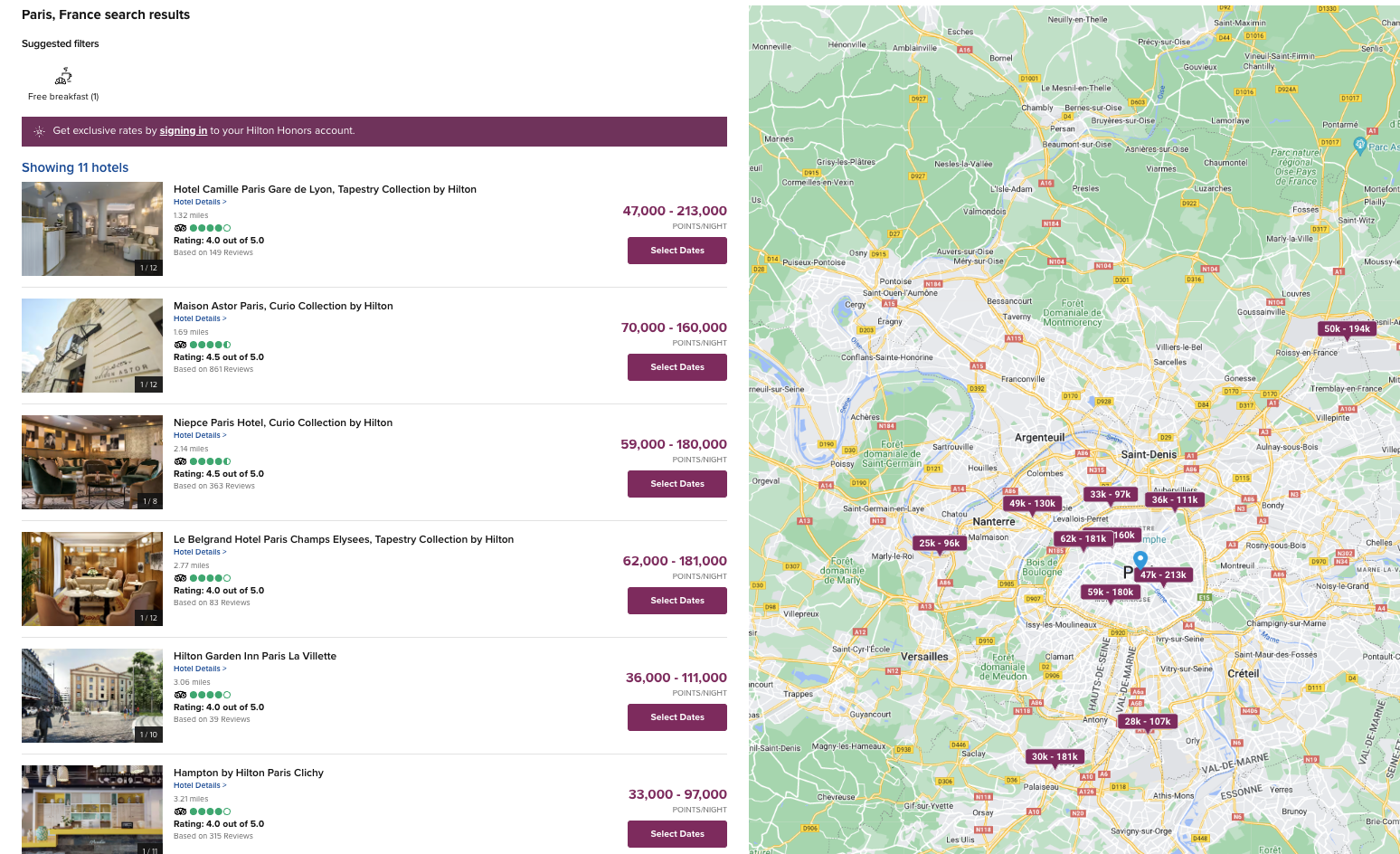Click the Niepce Paris Hotel lounge photo
1400x854 pixels.
[x=92, y=462]
